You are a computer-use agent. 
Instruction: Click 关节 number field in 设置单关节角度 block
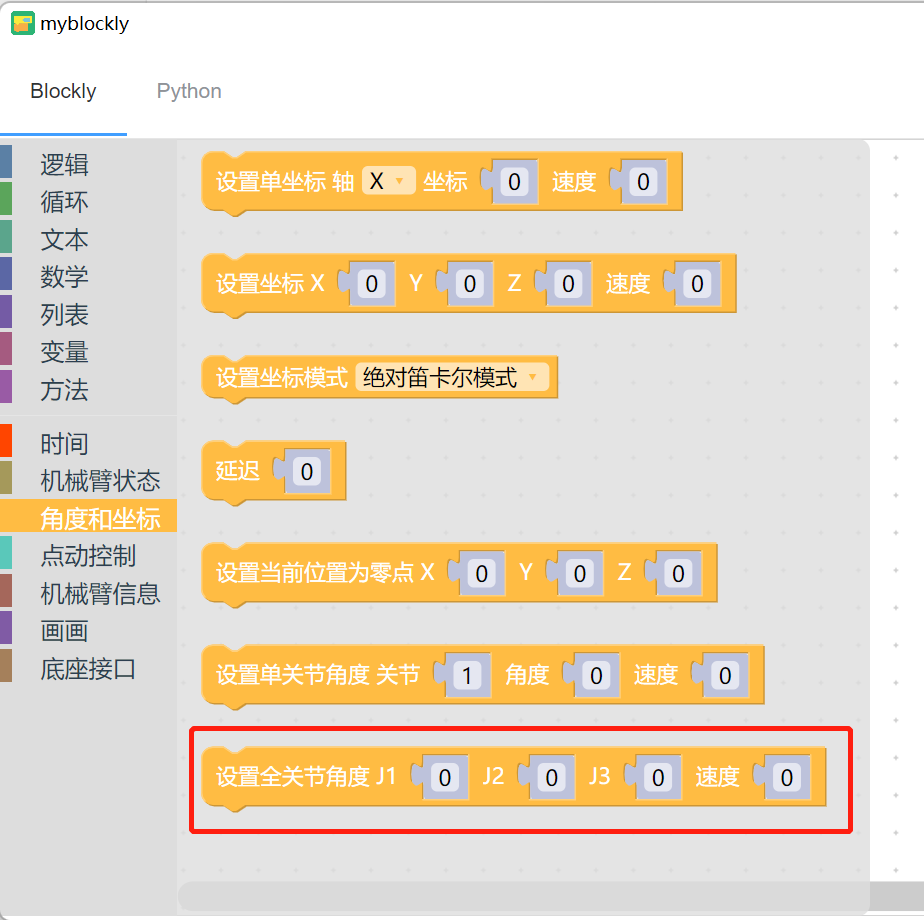pyautogui.click(x=467, y=675)
